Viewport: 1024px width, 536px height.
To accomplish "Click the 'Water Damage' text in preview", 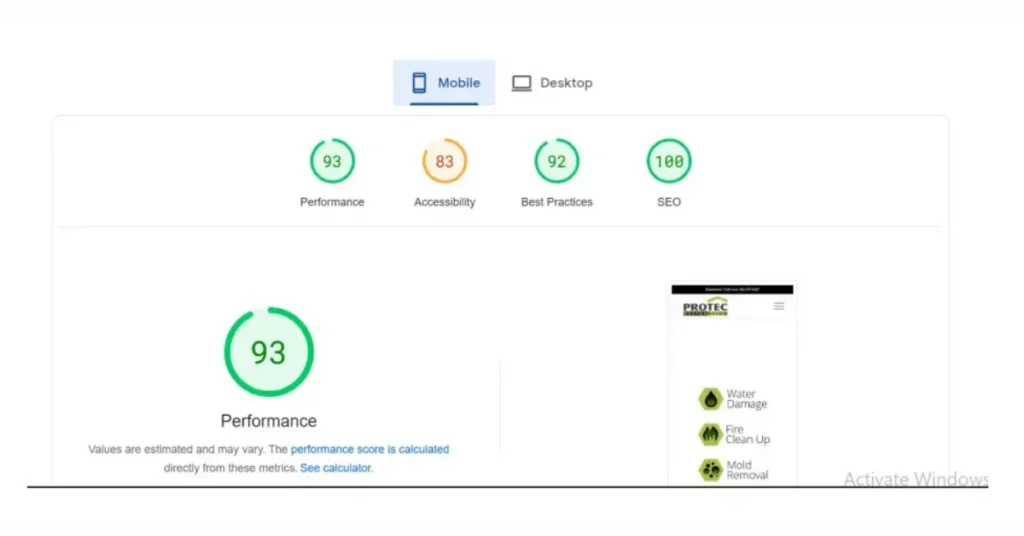I will coord(747,399).
